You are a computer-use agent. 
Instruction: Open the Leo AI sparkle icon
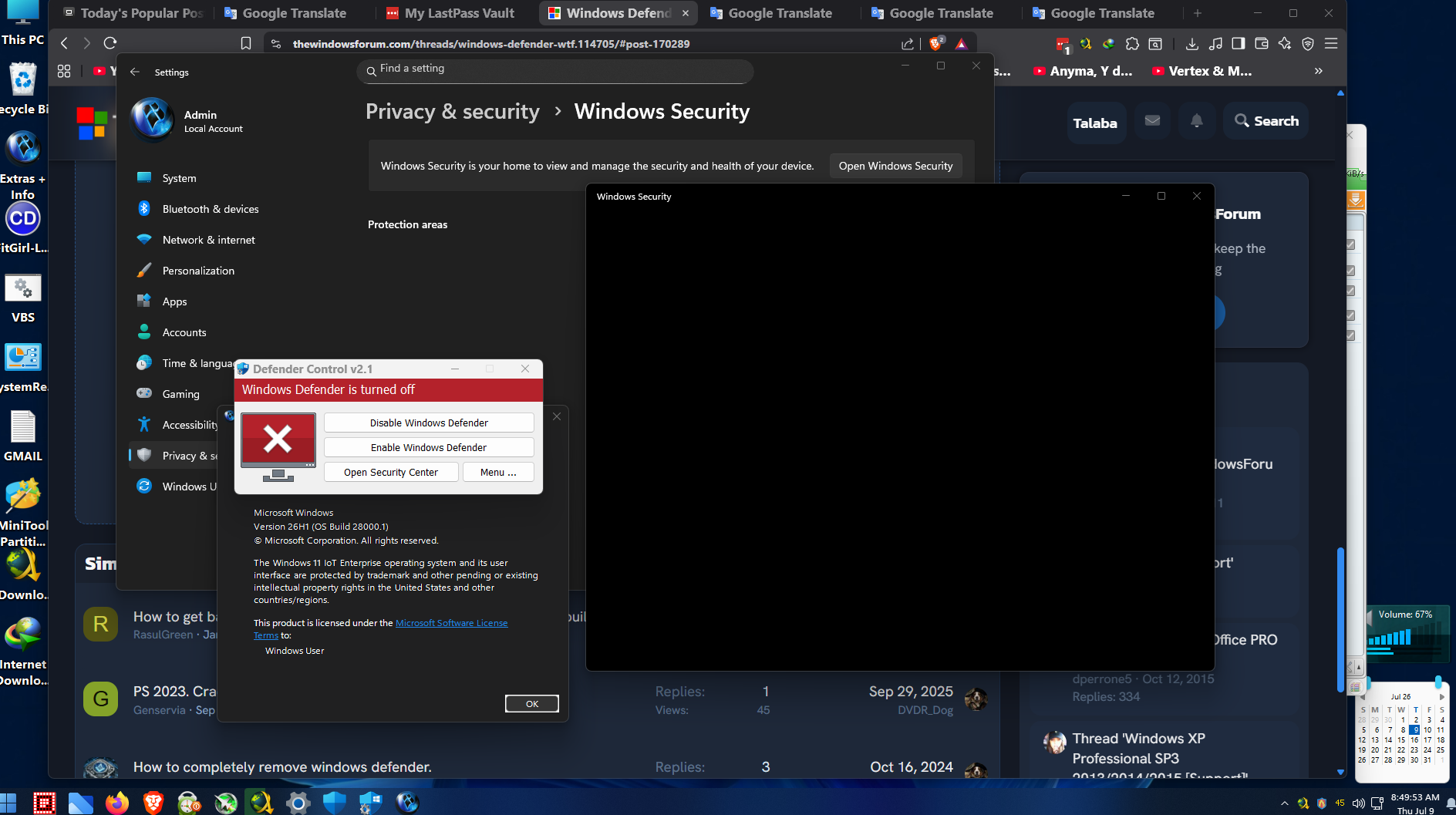(1285, 44)
